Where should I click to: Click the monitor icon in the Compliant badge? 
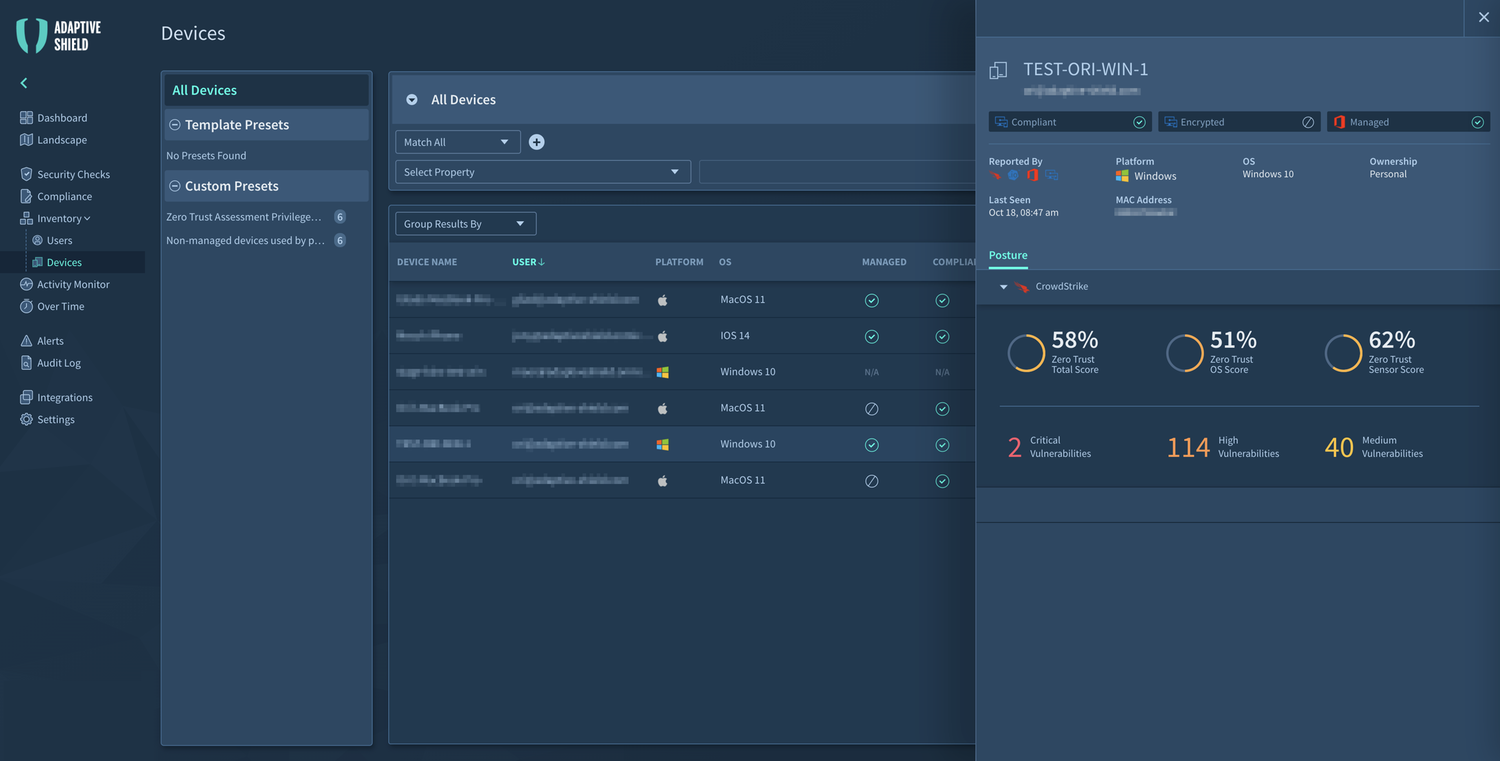click(1001, 122)
